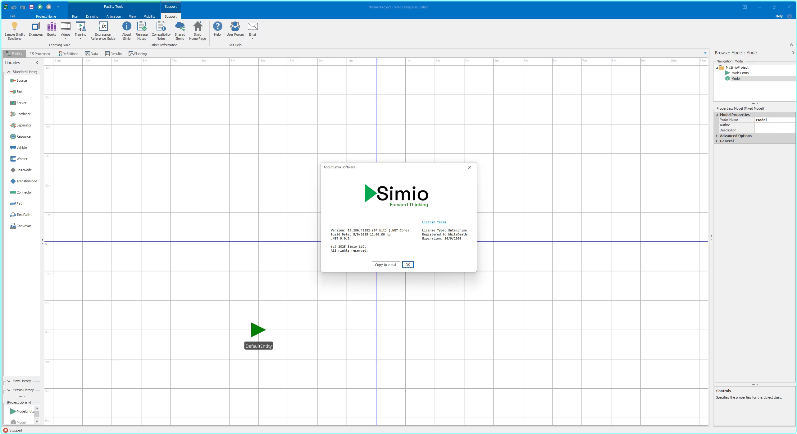The height and width of the screenshot is (434, 797).
Task: Select the TransferNode object in Standard Library
Action: pos(23,181)
